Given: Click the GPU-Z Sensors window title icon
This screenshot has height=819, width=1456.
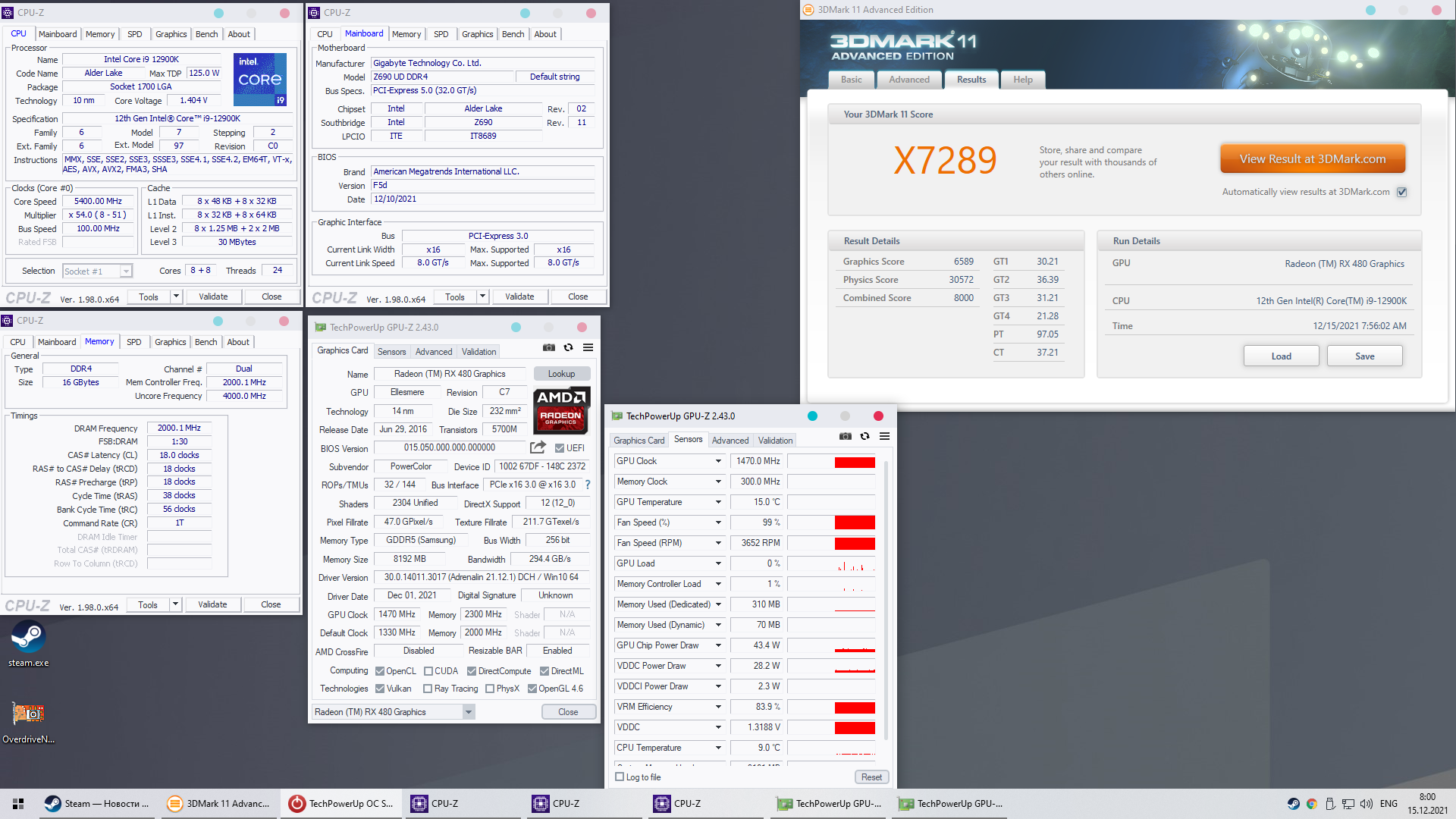Looking at the screenshot, I should pyautogui.click(x=617, y=416).
